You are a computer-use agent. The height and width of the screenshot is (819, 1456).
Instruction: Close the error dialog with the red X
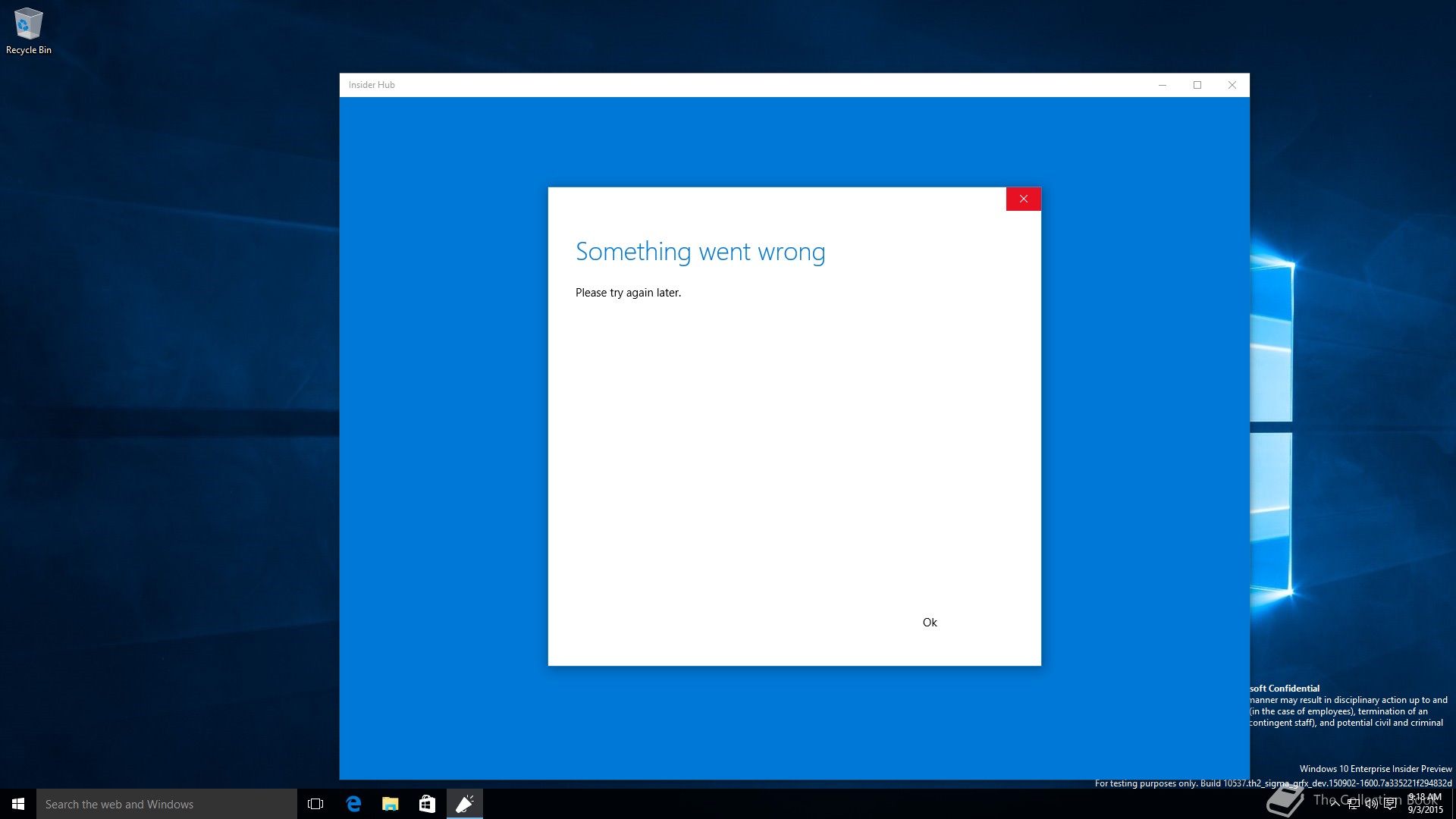[1023, 199]
